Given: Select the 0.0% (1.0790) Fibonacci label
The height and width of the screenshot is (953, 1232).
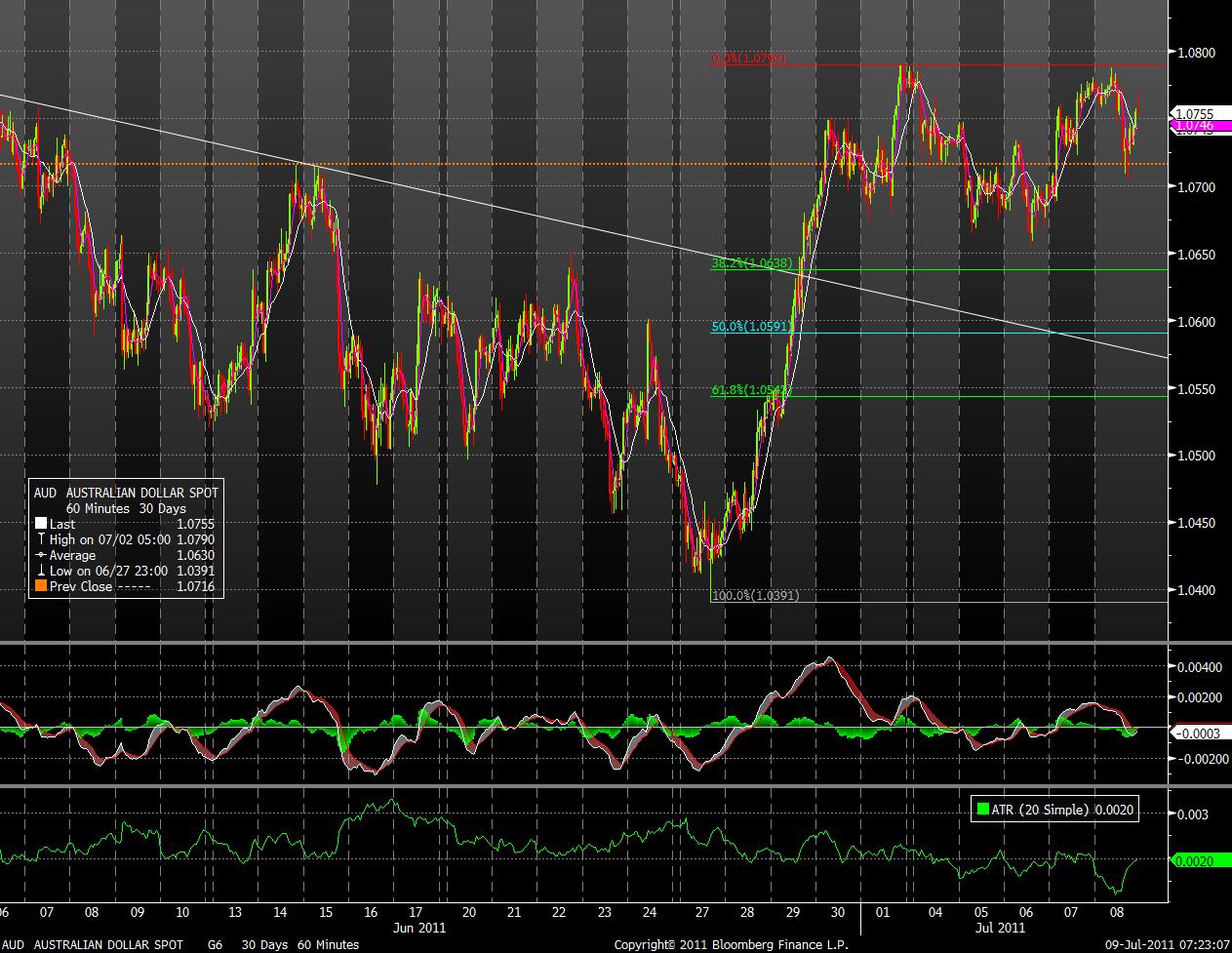Looking at the screenshot, I should [x=749, y=59].
